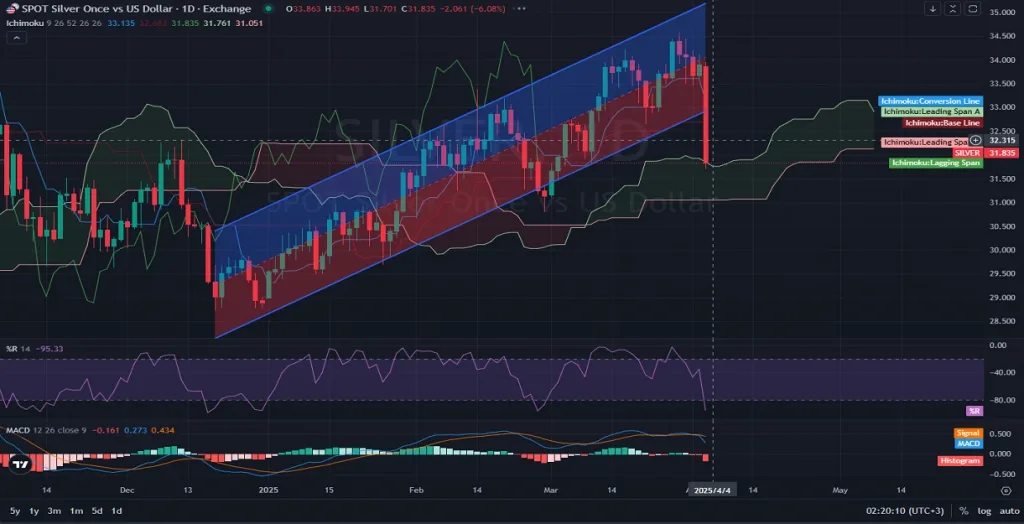Click the Feb label on time axis
Viewport: 1024px width, 524px height.
416,490
